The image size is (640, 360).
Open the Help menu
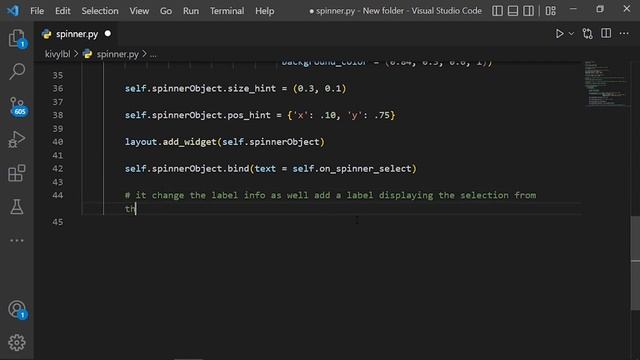click(x=264, y=11)
